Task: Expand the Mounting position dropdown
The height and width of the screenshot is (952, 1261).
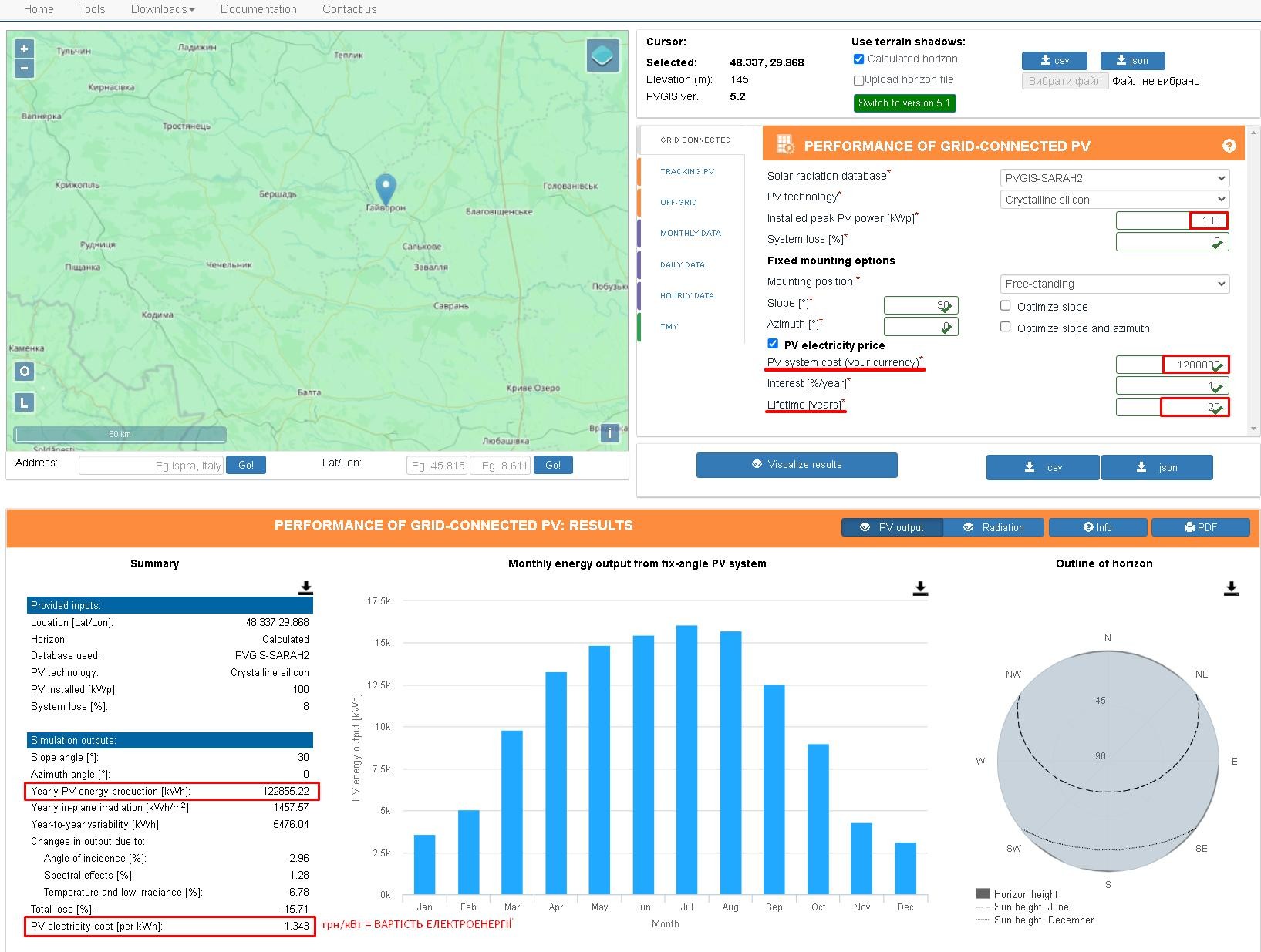Action: click(1114, 284)
